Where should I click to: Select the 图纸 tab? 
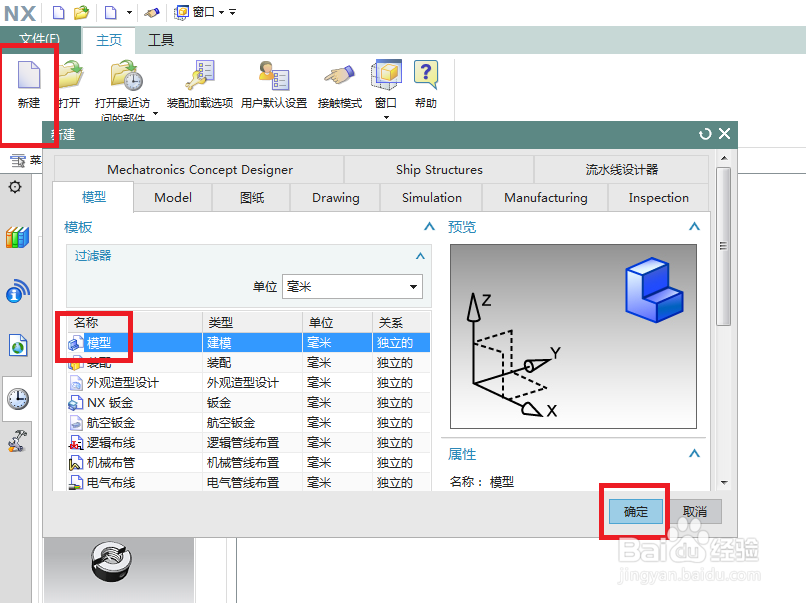click(x=252, y=197)
